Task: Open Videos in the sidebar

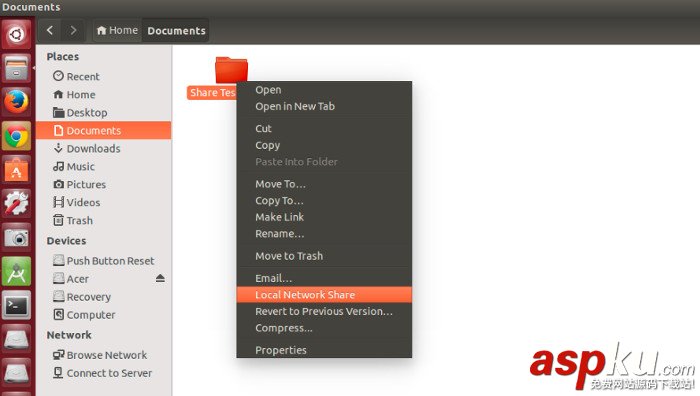Action: 104,202
